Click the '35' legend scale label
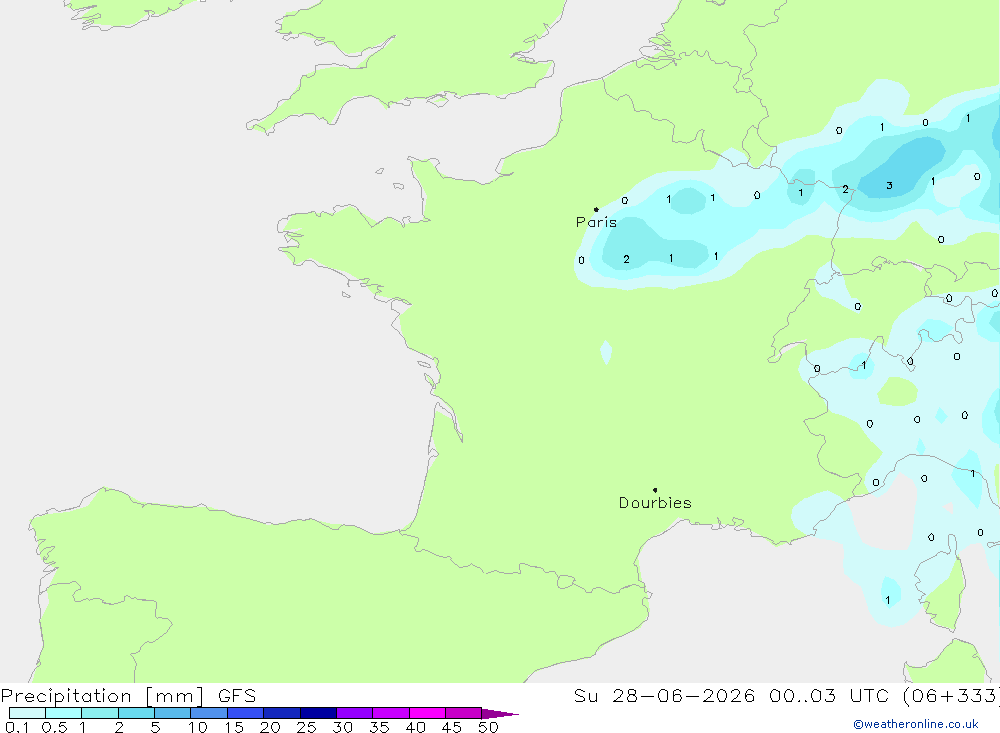 [379, 727]
